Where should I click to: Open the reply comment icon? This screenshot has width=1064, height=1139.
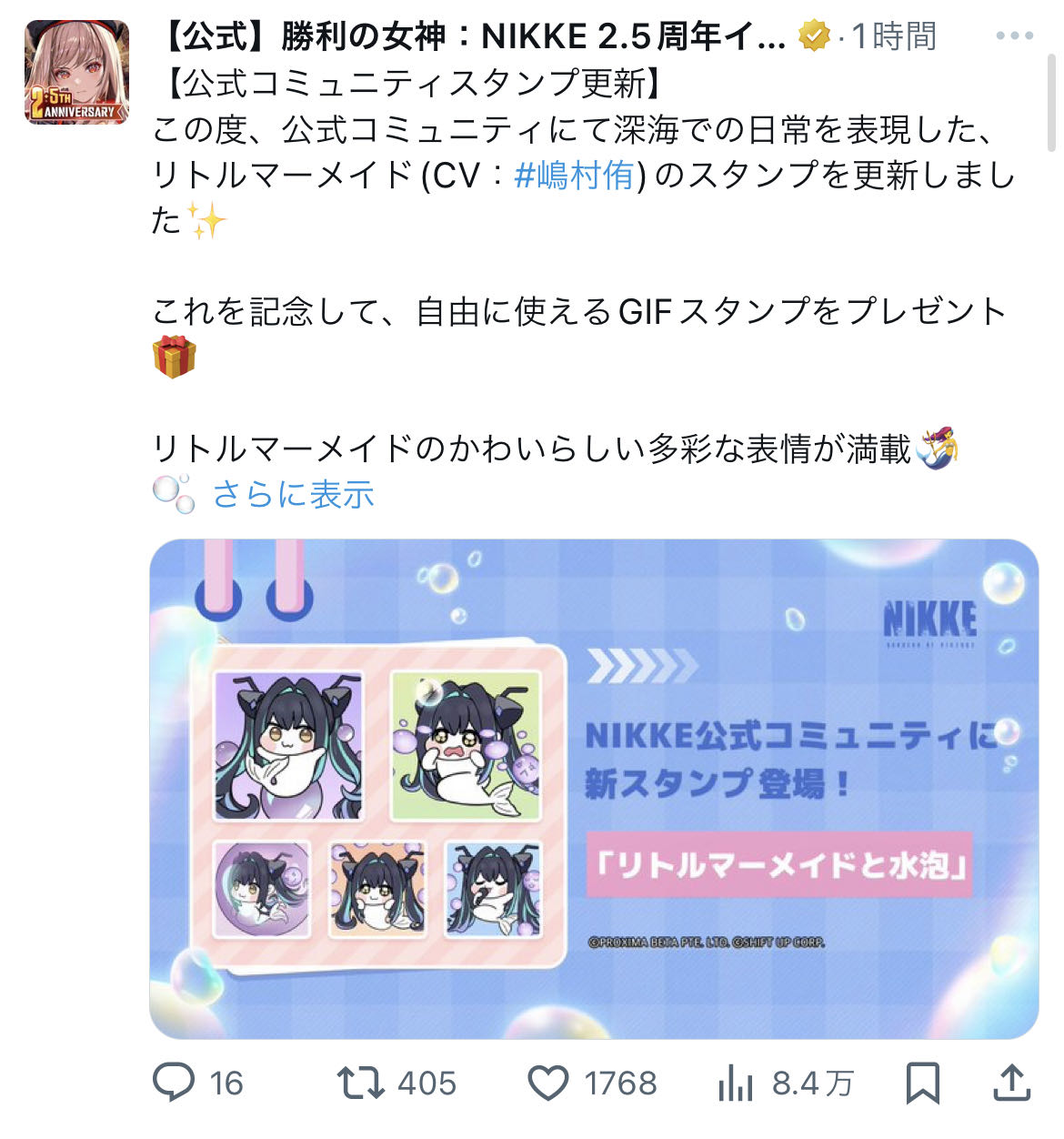(174, 1083)
